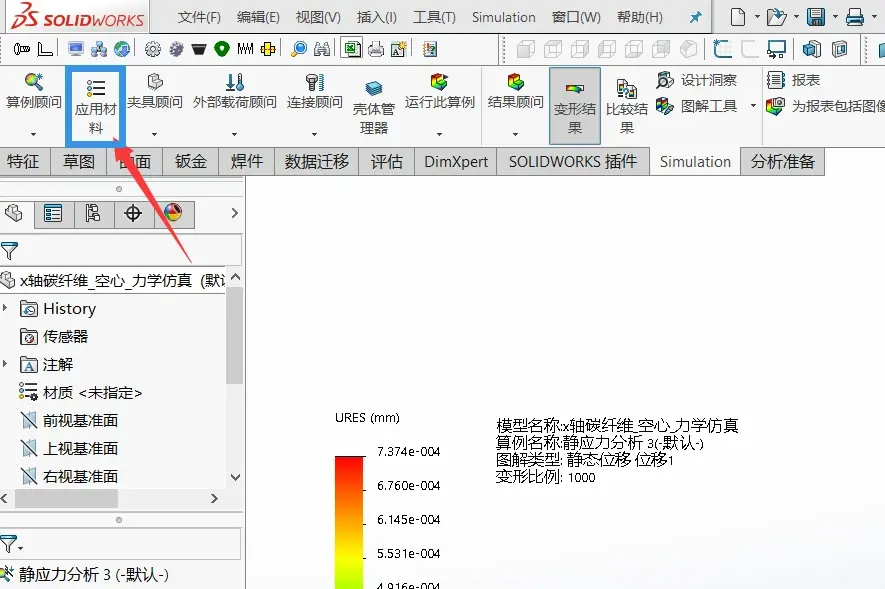Click the 比较结果 button

point(626,106)
